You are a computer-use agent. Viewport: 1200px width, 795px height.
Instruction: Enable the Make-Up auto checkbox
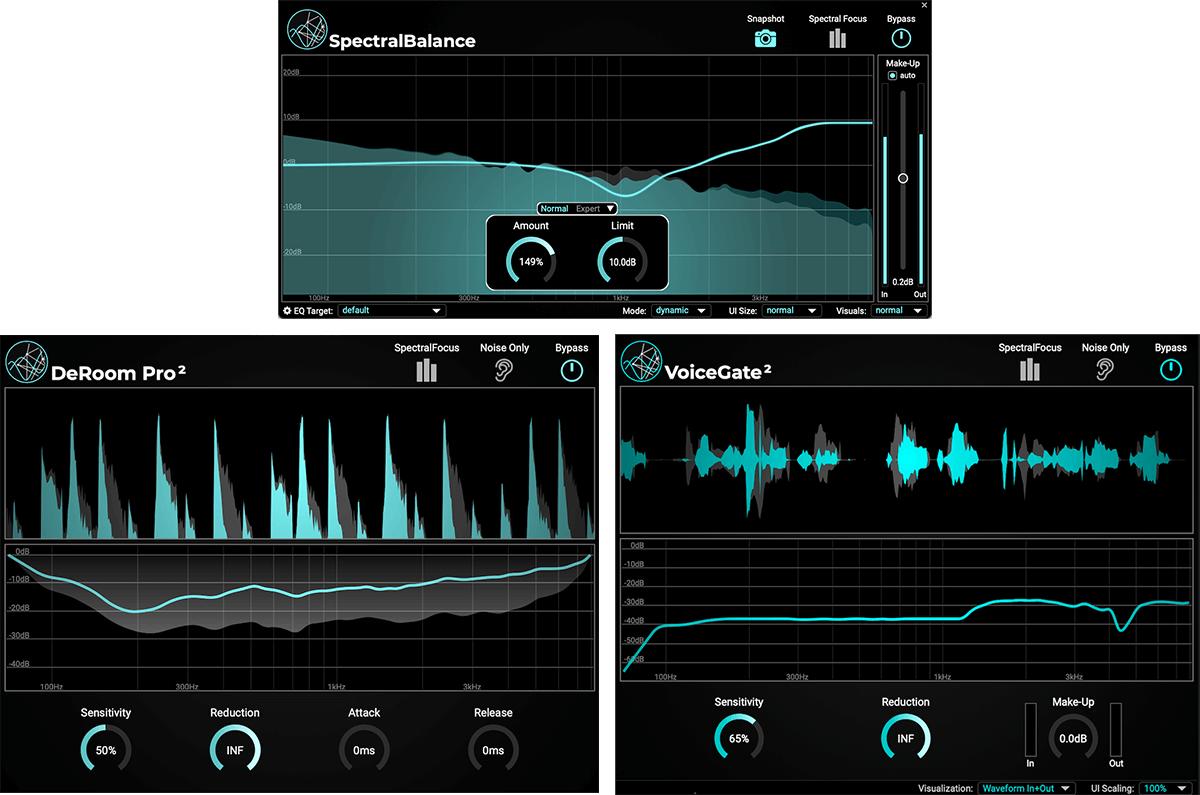click(x=893, y=76)
